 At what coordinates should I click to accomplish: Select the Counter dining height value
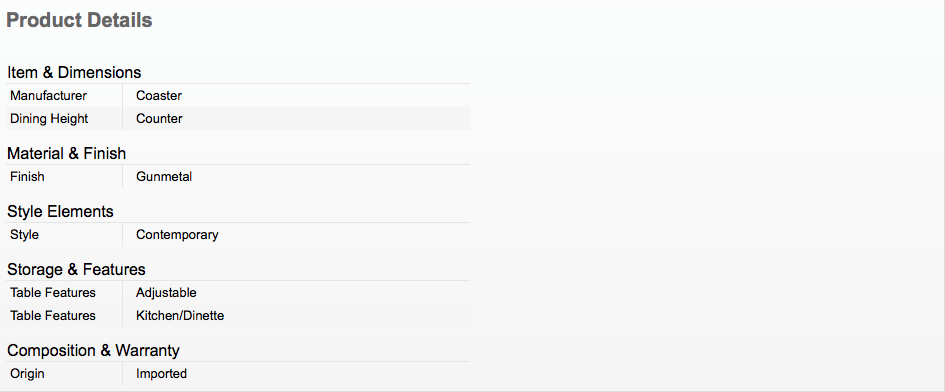tap(159, 119)
